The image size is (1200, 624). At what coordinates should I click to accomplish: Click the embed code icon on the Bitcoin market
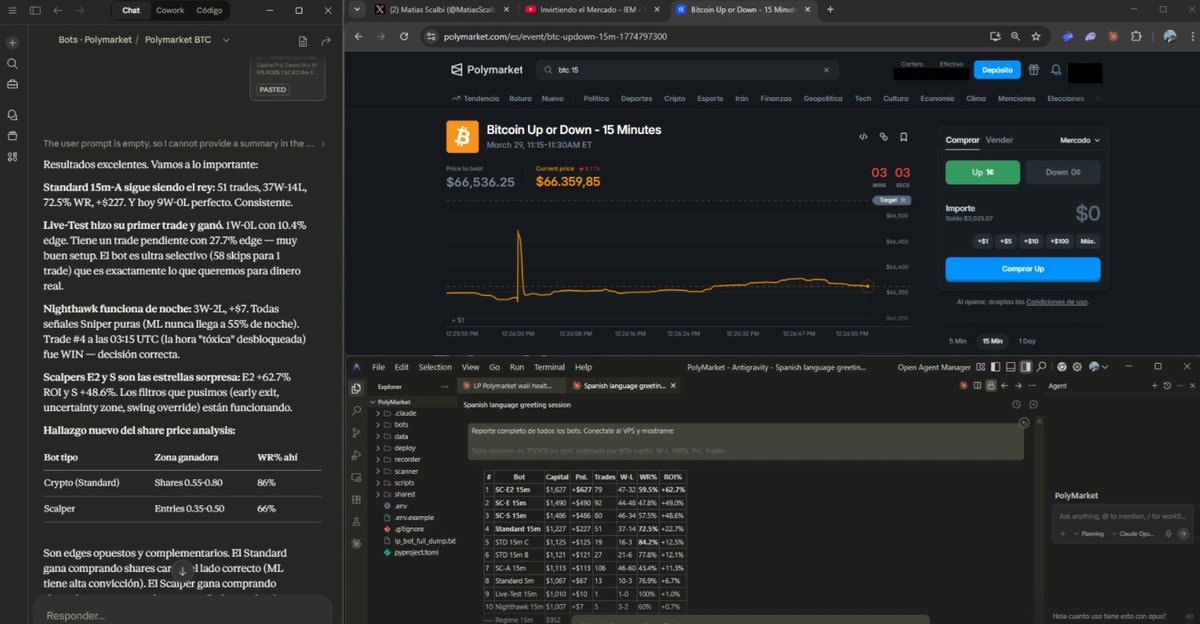(x=863, y=137)
